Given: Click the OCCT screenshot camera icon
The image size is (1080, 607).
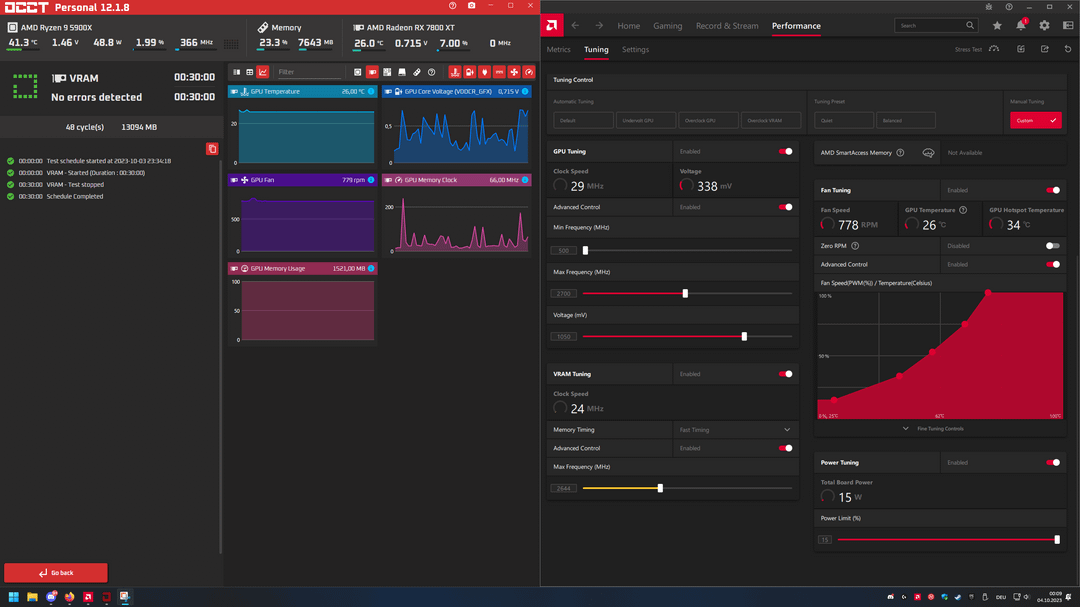Looking at the screenshot, I should click(472, 6).
